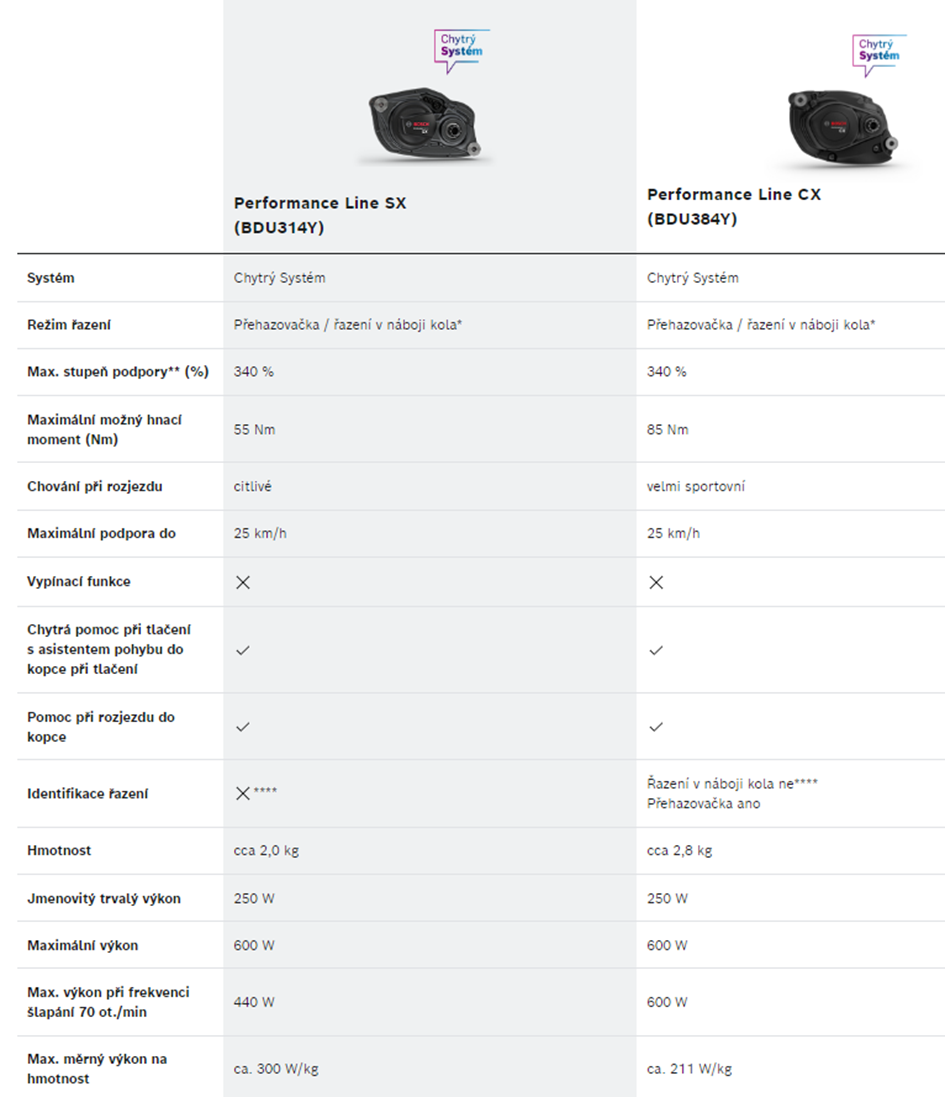Open the Performance Line CX motor image
The height and width of the screenshot is (1097, 945).
[842, 129]
